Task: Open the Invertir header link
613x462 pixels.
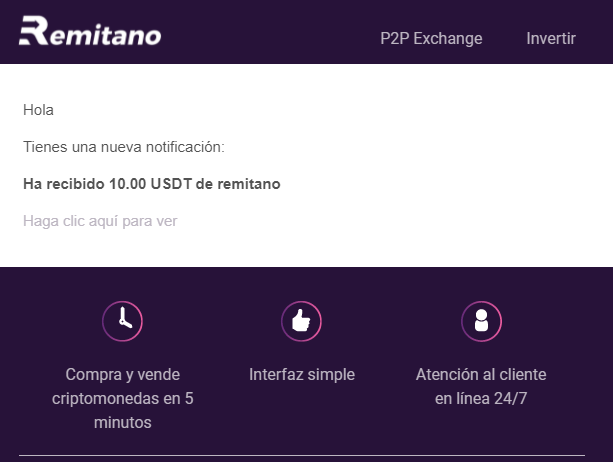Action: tap(551, 38)
